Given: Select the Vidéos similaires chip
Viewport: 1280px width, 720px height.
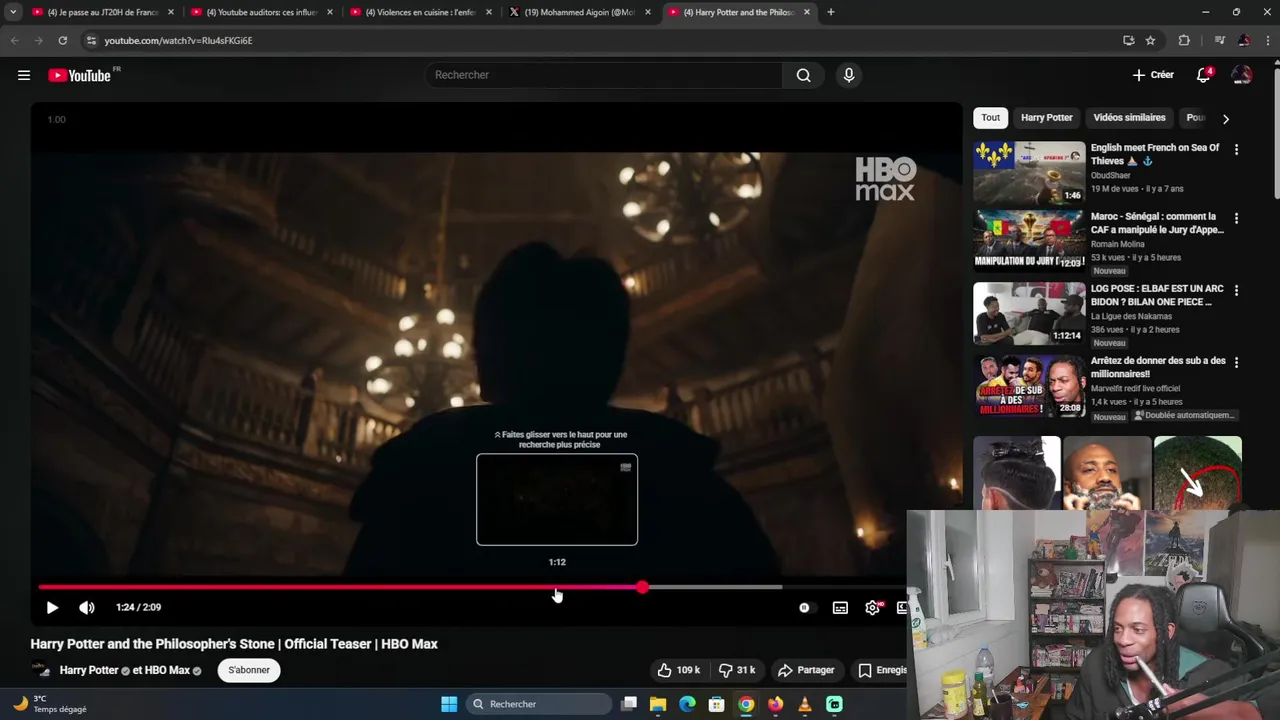Looking at the screenshot, I should [1129, 117].
